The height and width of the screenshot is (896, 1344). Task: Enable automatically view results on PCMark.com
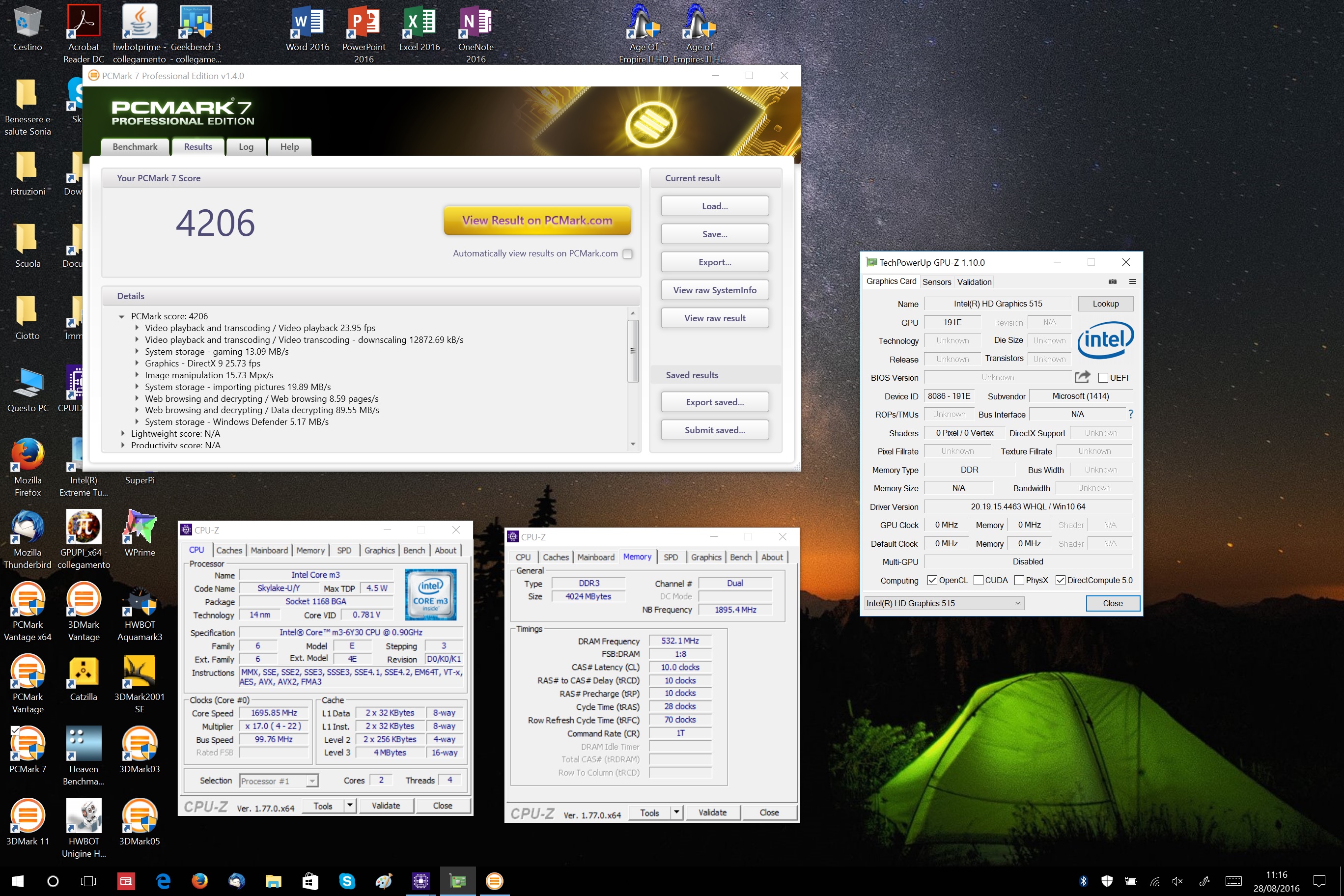[x=627, y=253]
